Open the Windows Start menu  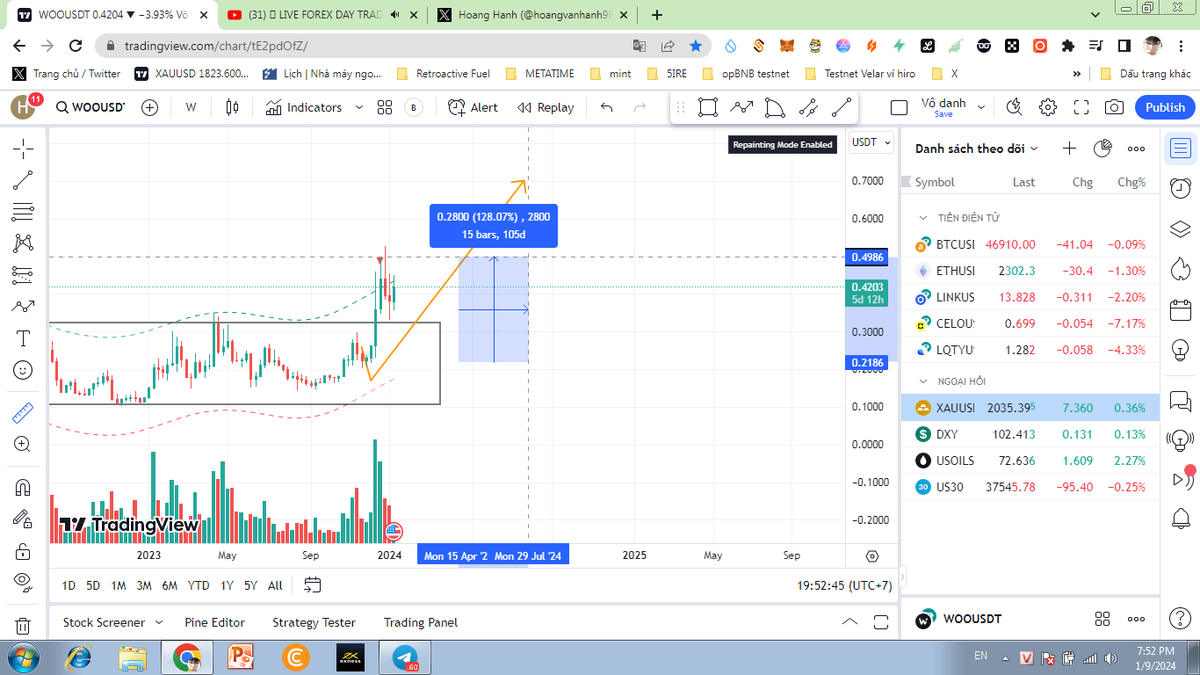[x=23, y=657]
